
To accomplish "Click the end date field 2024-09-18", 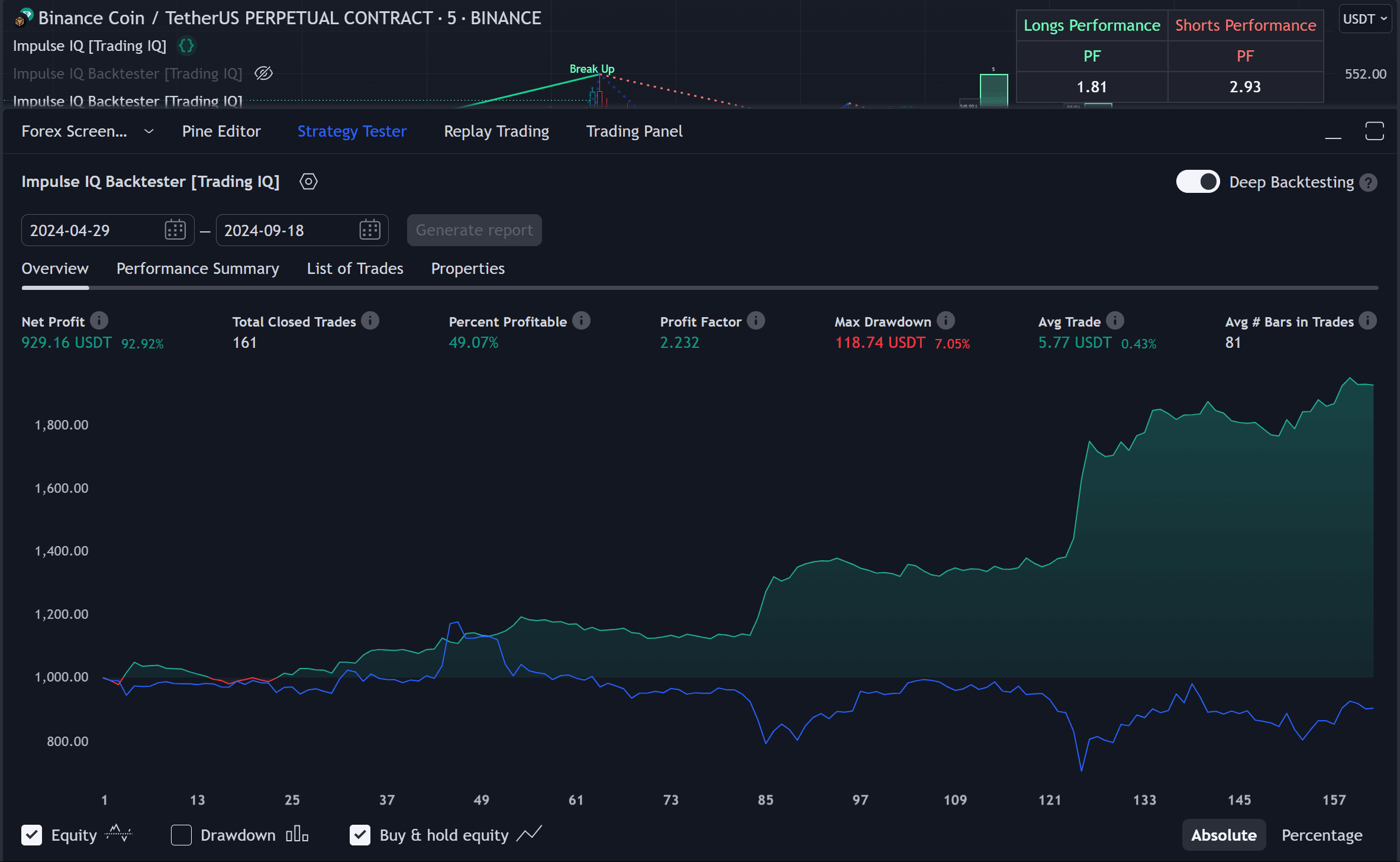I will [x=302, y=230].
